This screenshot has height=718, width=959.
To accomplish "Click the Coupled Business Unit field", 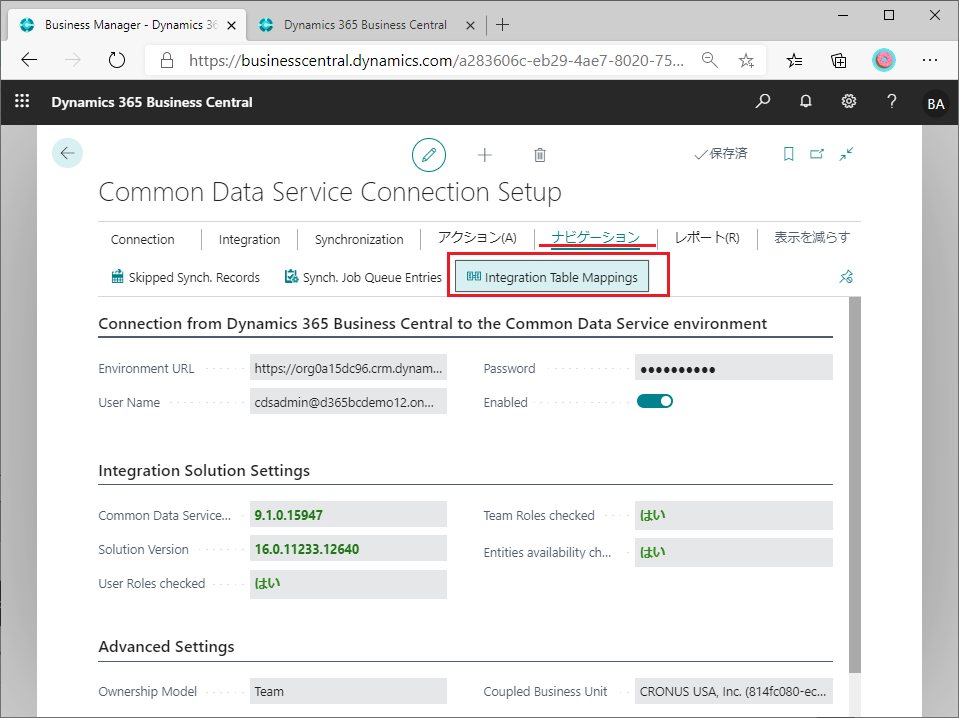I will click(733, 691).
